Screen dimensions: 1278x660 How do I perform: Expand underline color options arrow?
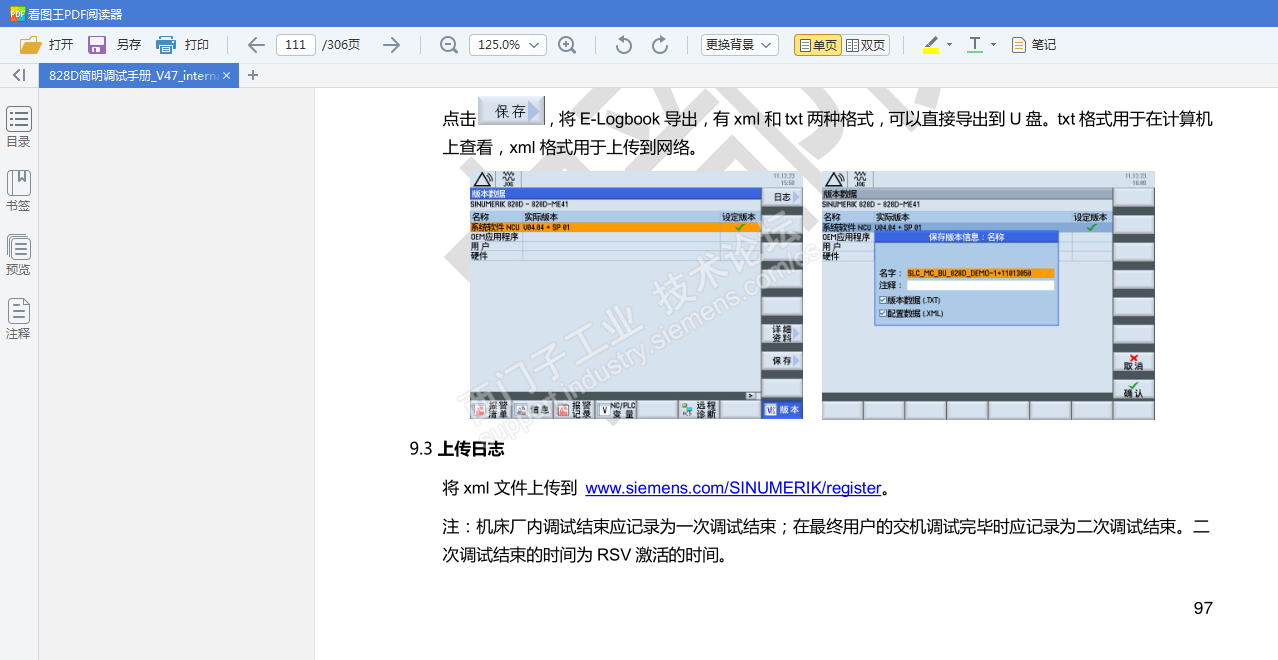pos(993,45)
